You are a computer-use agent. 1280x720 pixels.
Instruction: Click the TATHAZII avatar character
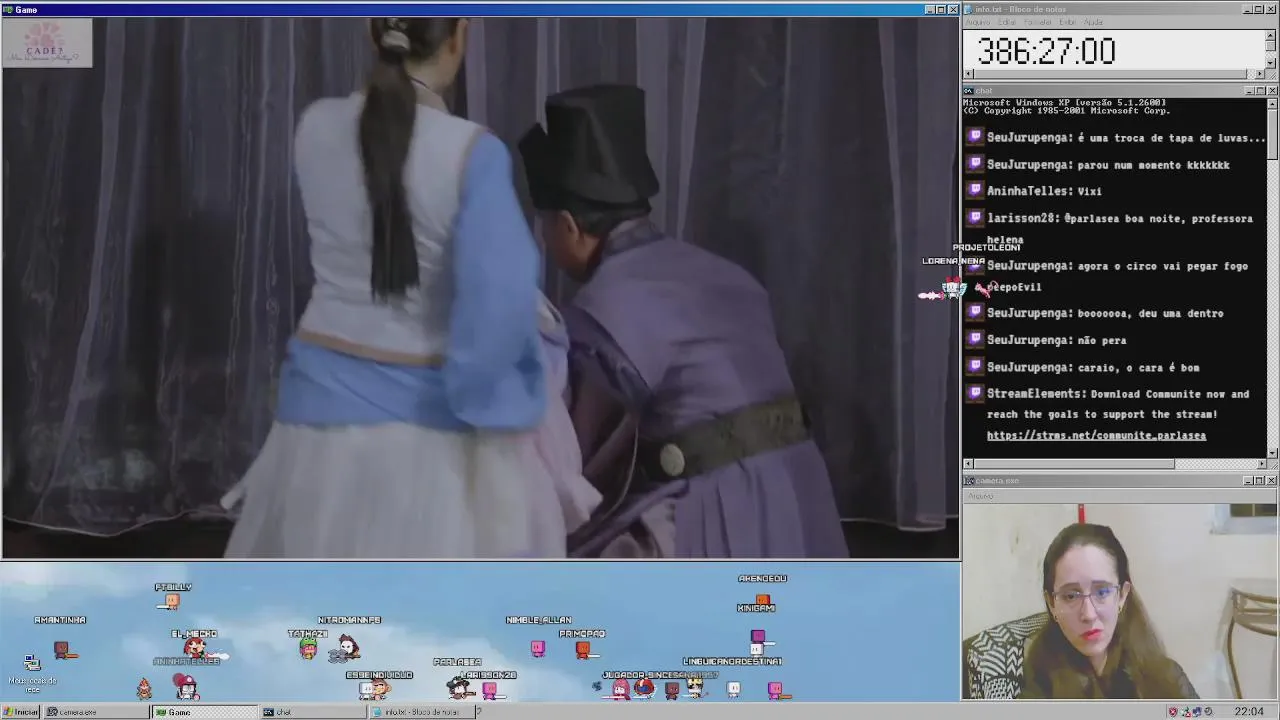pyautogui.click(x=308, y=650)
